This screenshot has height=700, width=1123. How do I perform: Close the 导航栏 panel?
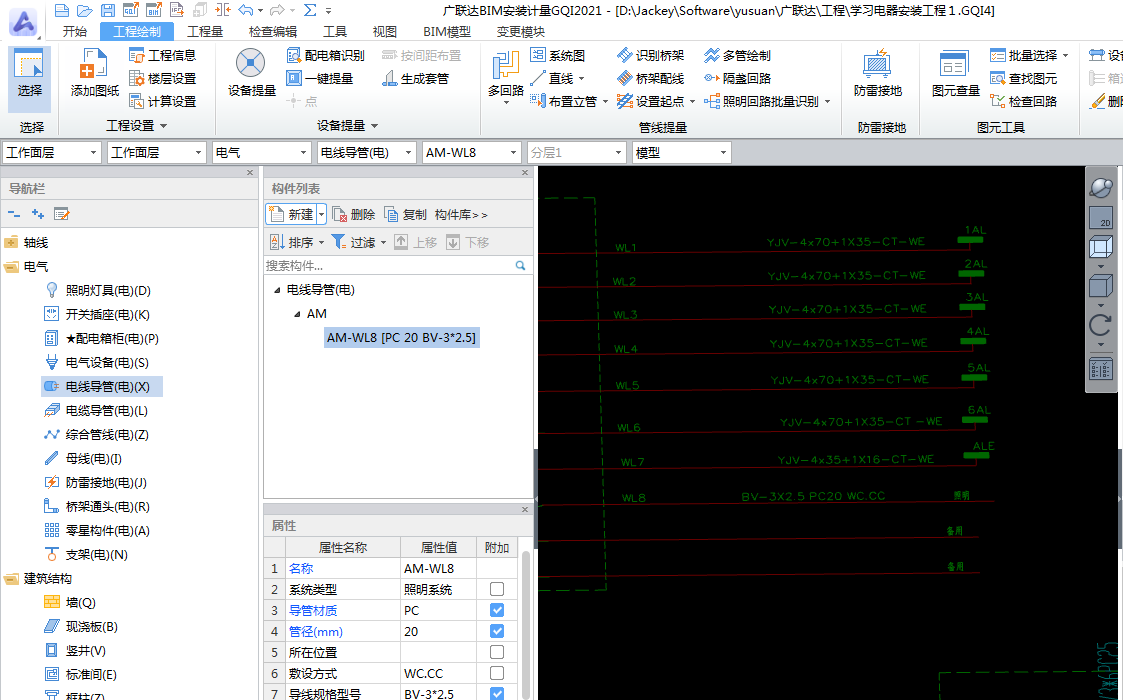point(250,173)
